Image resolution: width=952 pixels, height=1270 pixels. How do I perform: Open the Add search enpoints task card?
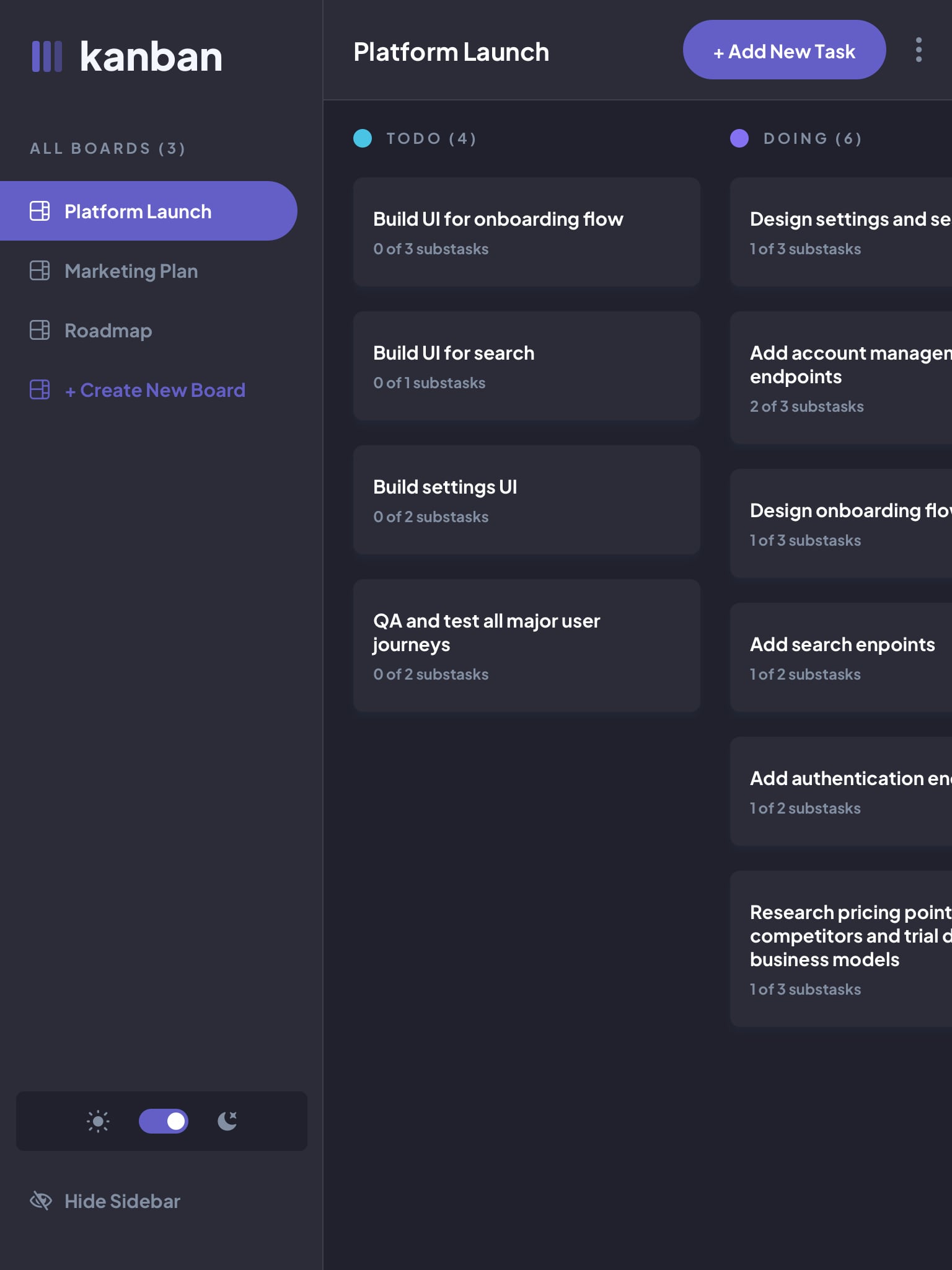840,657
